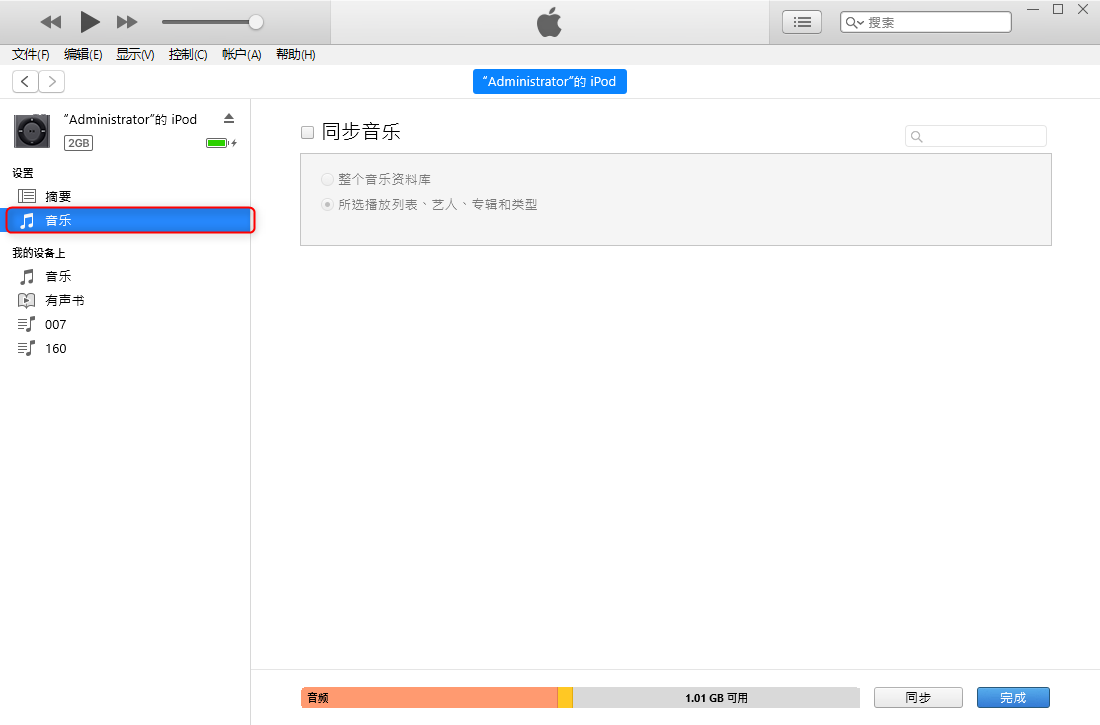
Task: Click the 1.01 GB 可用 free space segment
Action: pyautogui.click(x=716, y=698)
